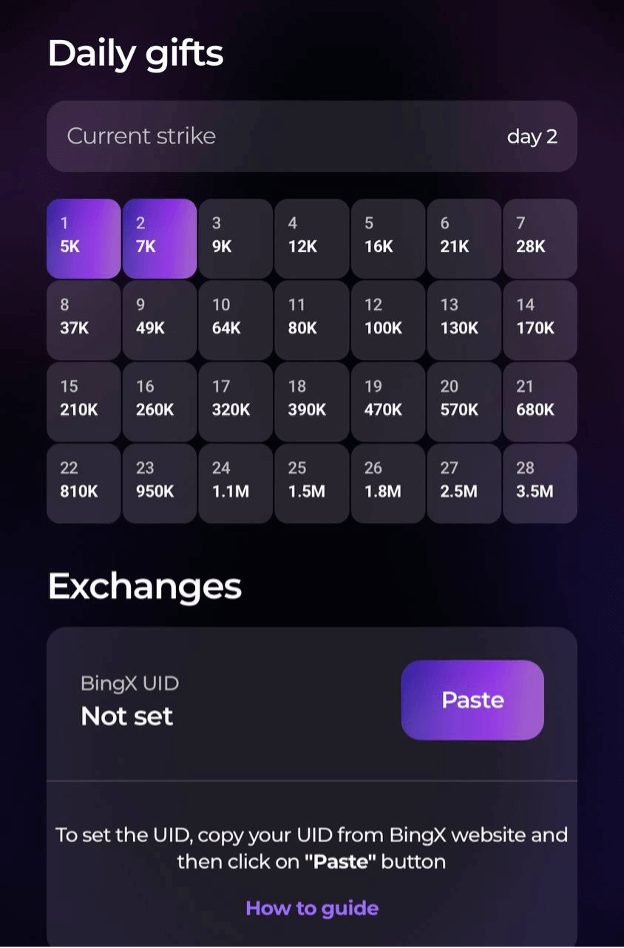Screen dimensions: 624x948
Task: Select the day 21 tile 680K
Action: [540, 402]
